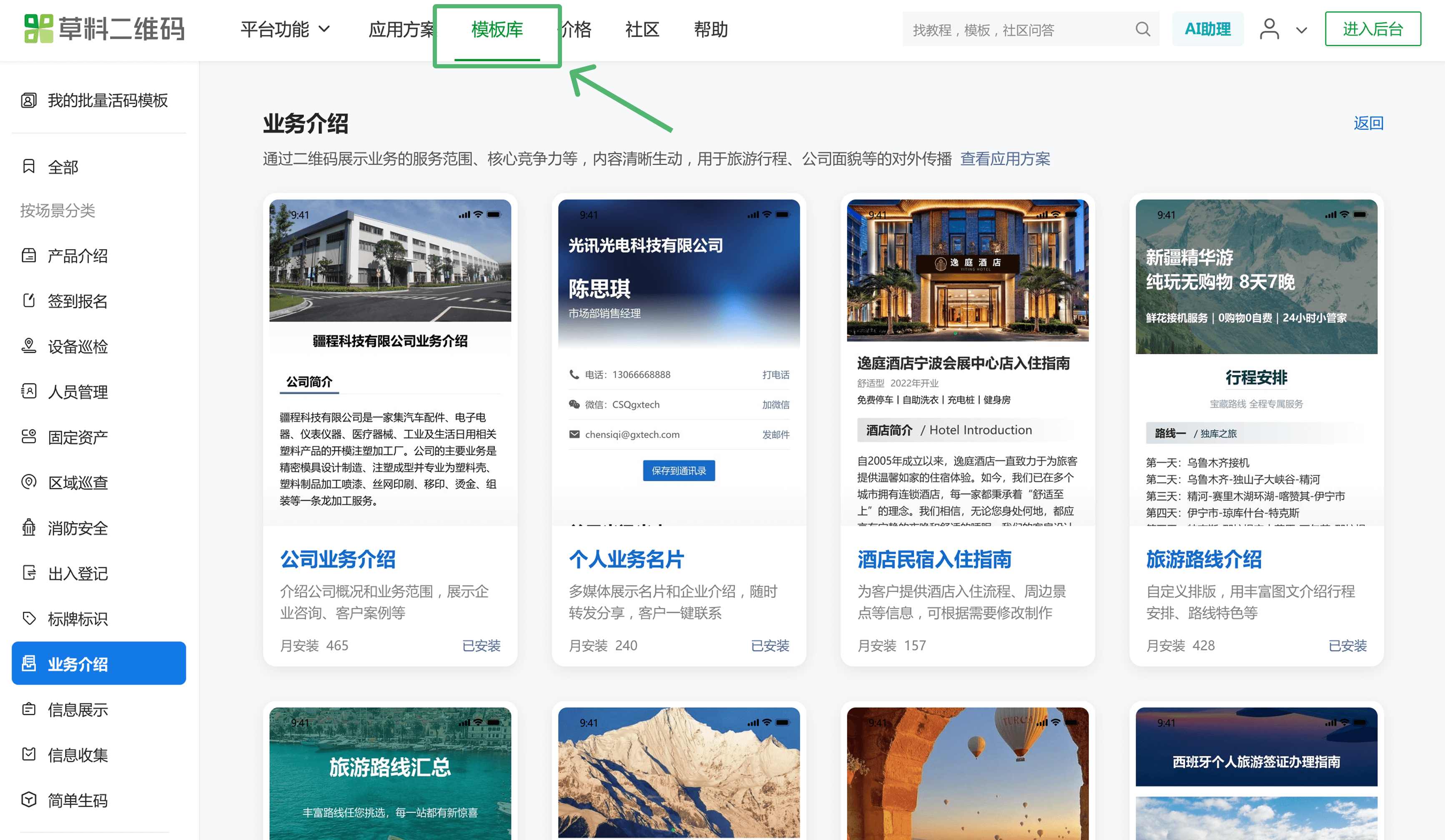Expand the account dropdown chevron
This screenshot has height=840, width=1445.
pos(1301,30)
